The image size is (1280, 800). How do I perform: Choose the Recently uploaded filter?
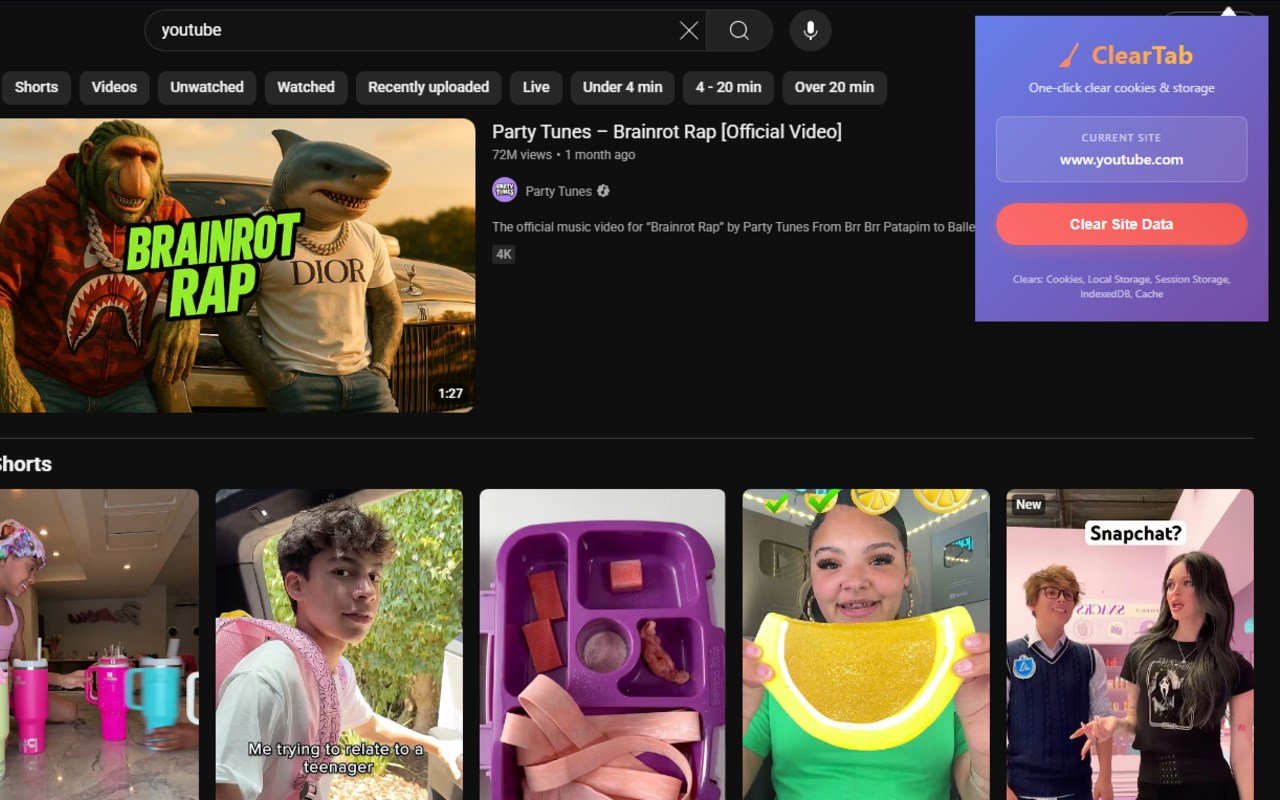[428, 87]
